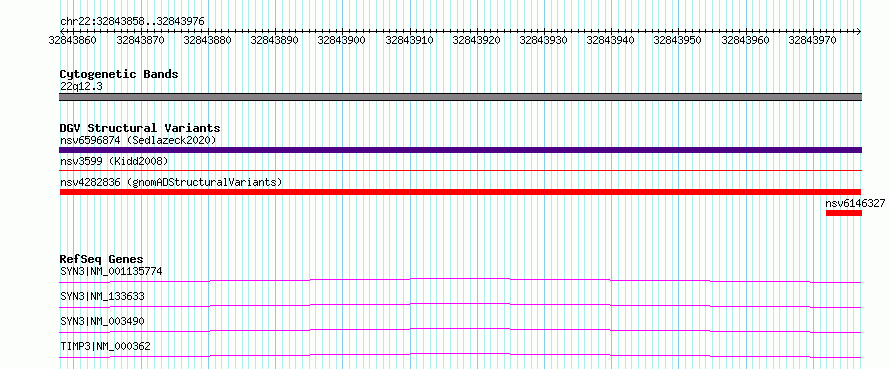Open variant nsv3599 (Kidd2008) label

pyautogui.click(x=114, y=162)
